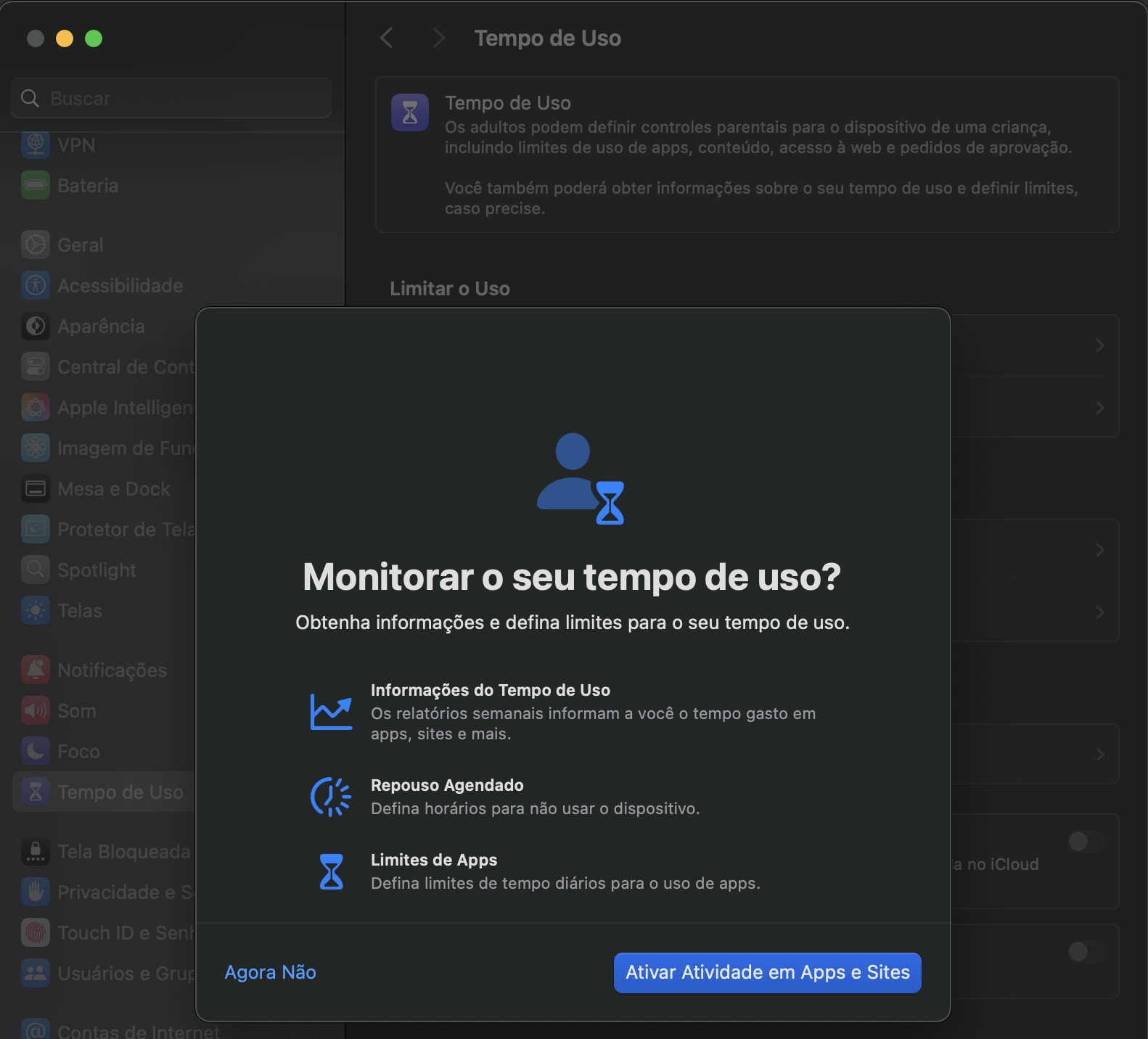Click 'VPN' label in sidebar

tap(76, 145)
